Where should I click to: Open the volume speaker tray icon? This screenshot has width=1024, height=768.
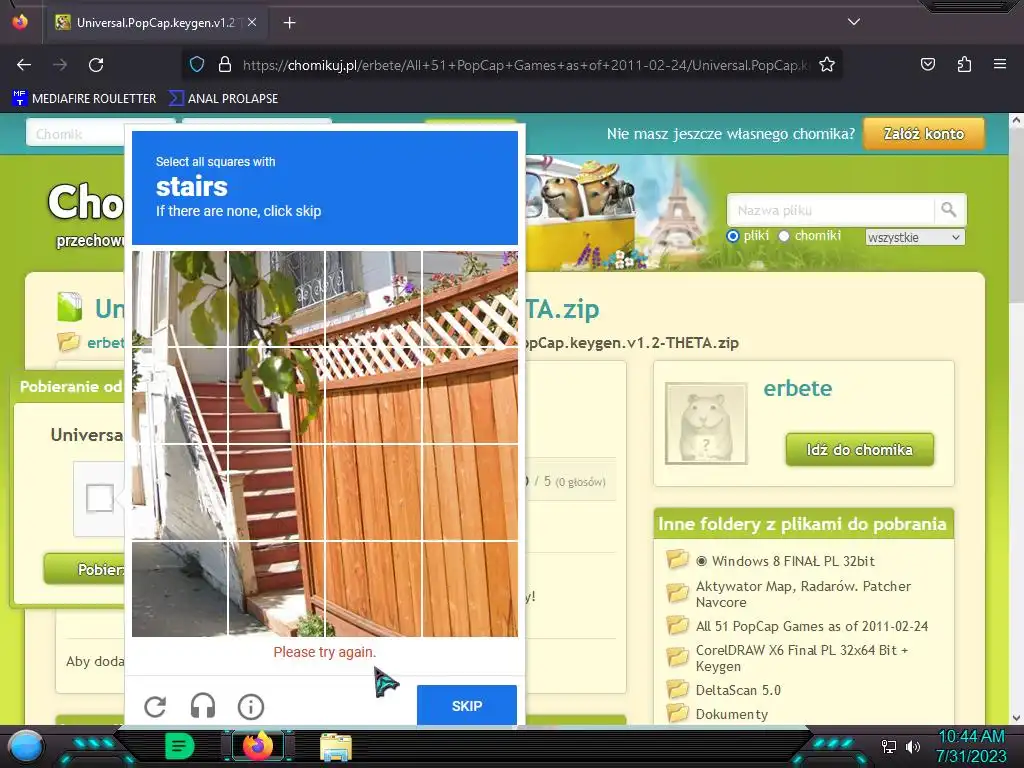913,746
